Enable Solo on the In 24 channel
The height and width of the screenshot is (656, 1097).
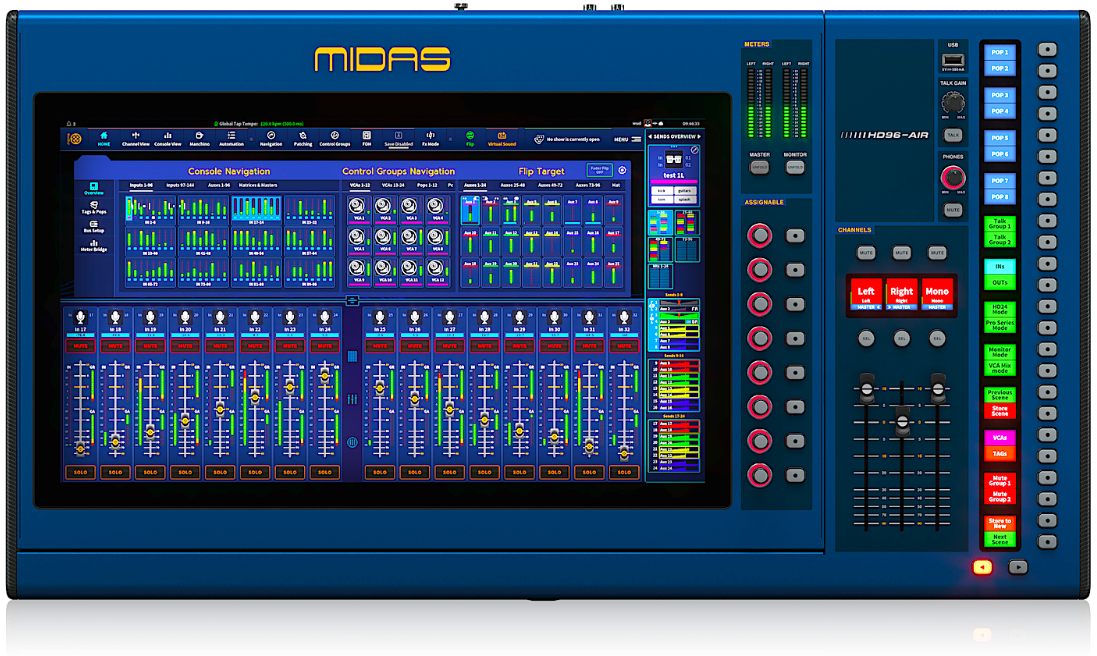pyautogui.click(x=325, y=472)
